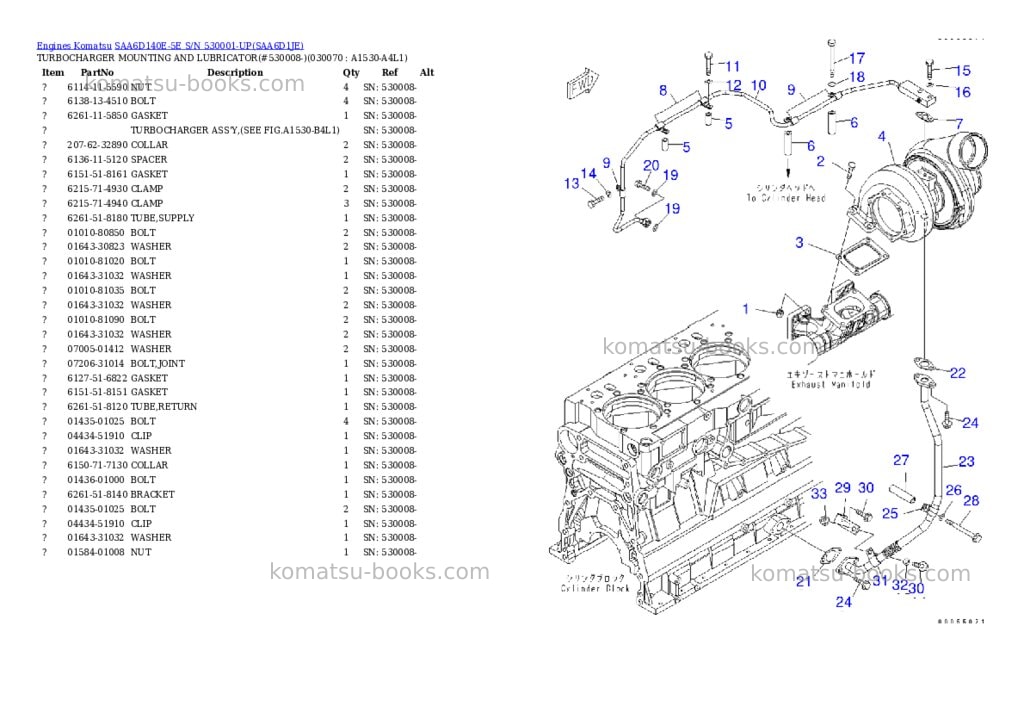Screen dimensions: 1024x725
Task: Select part number 6136-11-5120 SPACER
Action: click(x=117, y=159)
